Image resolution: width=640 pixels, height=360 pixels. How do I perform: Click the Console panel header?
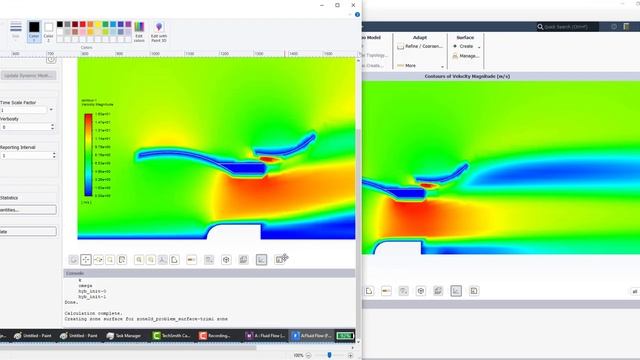coord(209,273)
